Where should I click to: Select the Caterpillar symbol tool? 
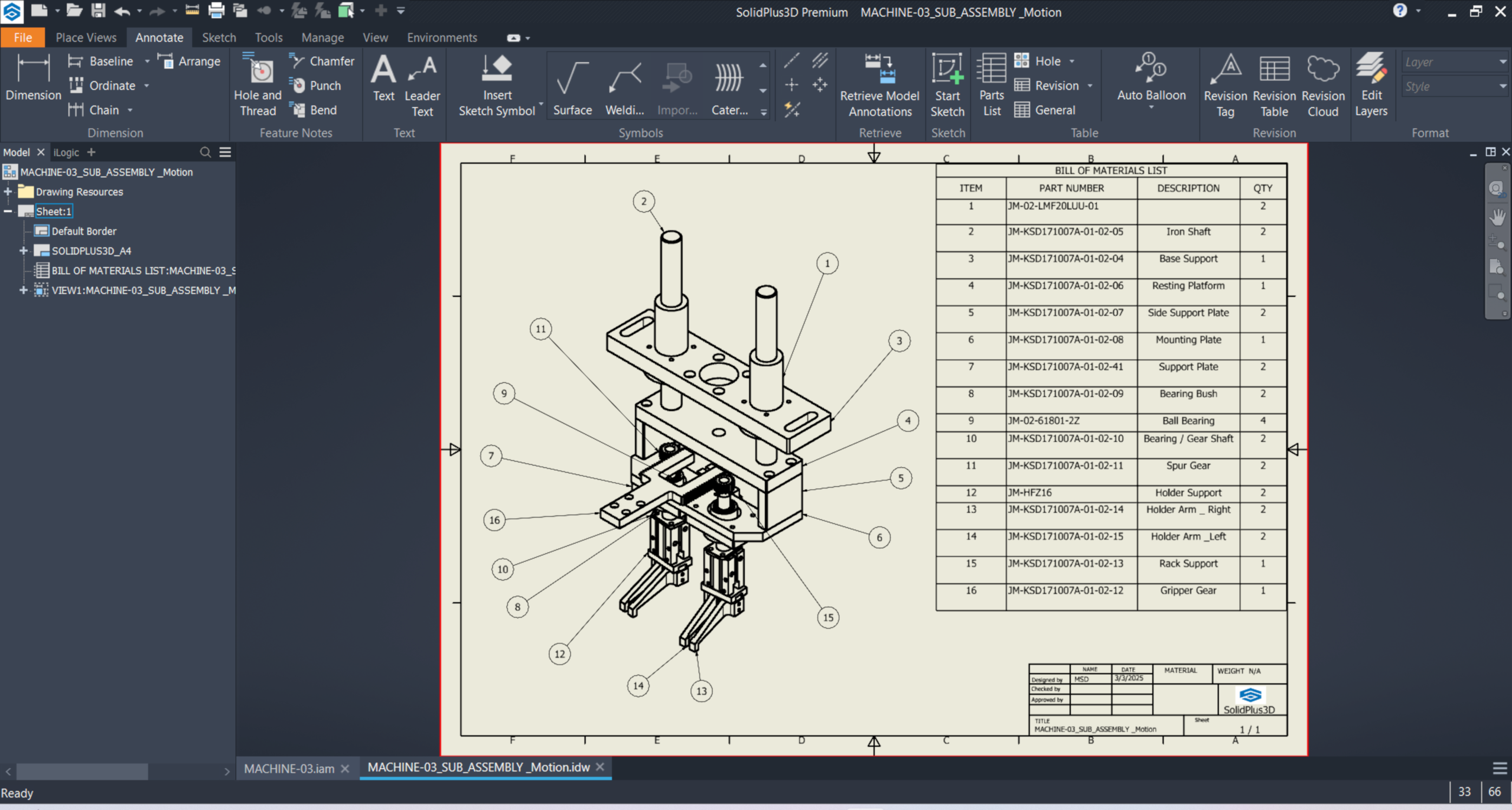tap(729, 86)
